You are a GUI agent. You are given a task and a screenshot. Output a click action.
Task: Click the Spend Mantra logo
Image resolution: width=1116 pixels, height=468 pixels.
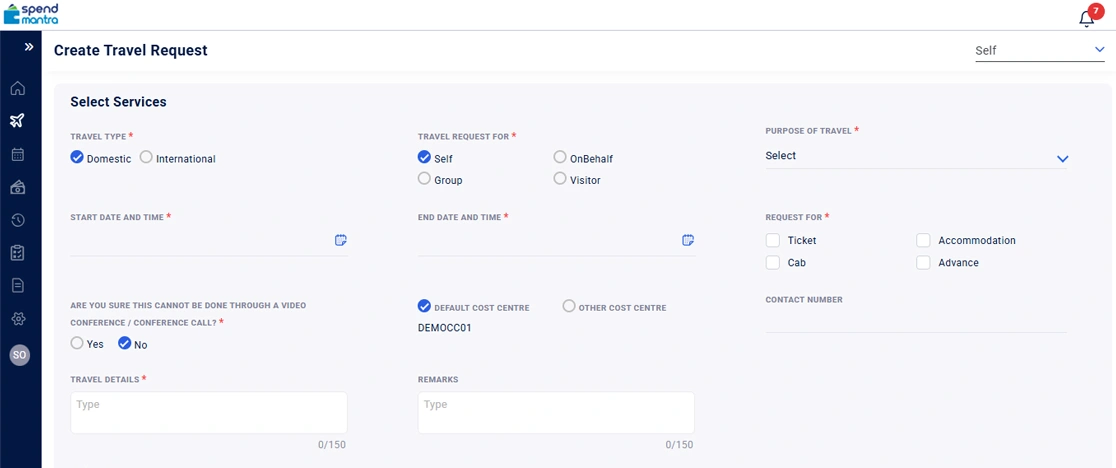[31, 14]
